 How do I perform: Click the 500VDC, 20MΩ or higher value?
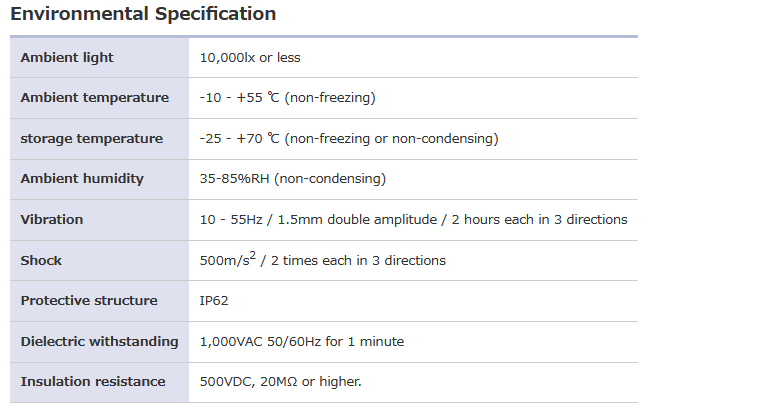(281, 381)
